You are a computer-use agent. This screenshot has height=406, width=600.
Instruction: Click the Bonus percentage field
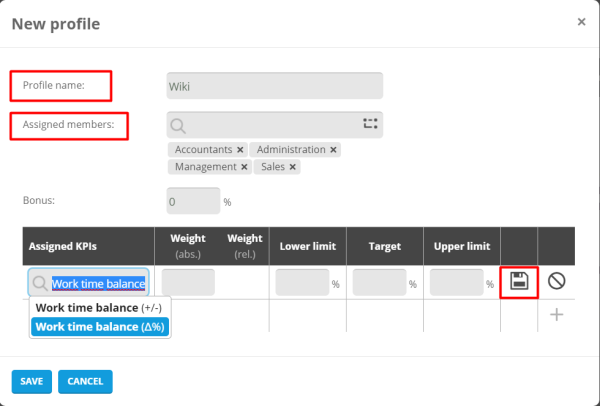point(193,201)
